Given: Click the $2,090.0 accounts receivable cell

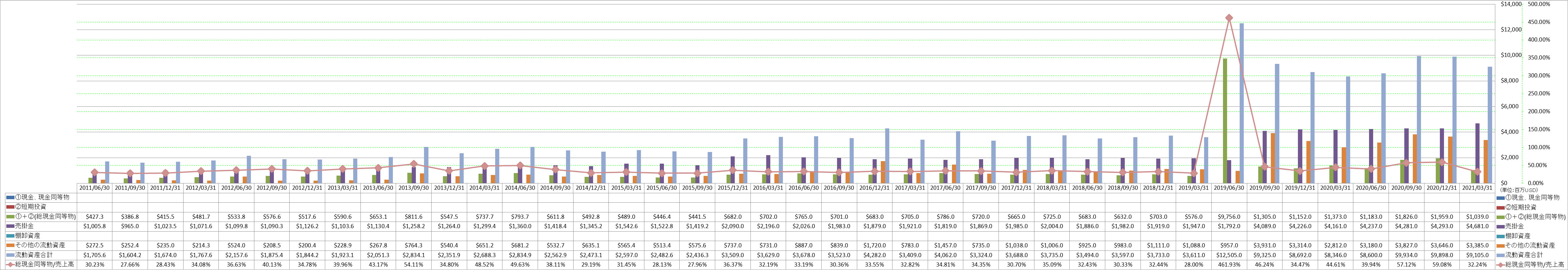Looking at the screenshot, I should pyautogui.click(x=733, y=226).
